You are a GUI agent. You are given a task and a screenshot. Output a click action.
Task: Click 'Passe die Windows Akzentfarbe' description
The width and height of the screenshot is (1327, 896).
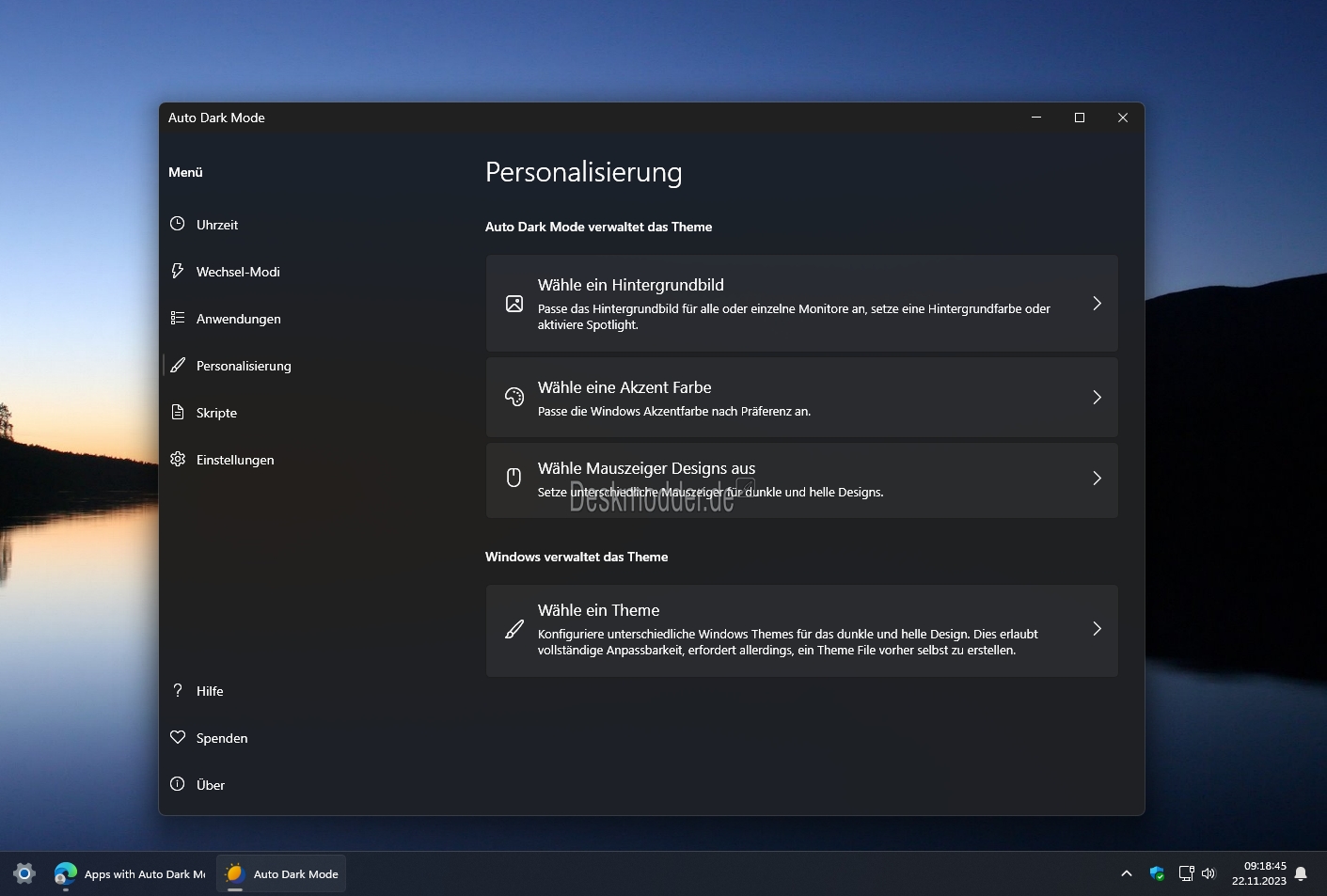click(673, 412)
